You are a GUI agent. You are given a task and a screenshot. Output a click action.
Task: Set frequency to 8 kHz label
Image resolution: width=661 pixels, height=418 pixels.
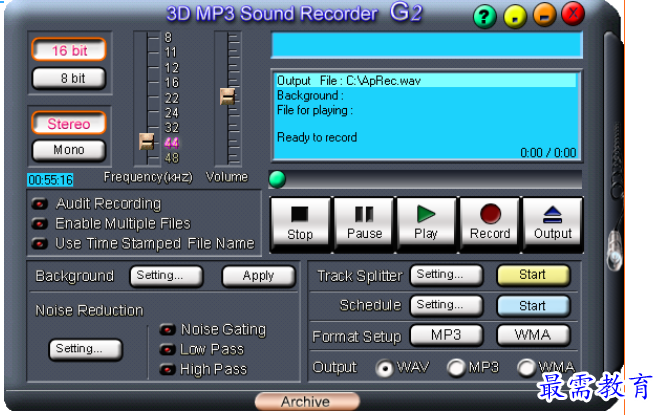pyautogui.click(x=168, y=38)
